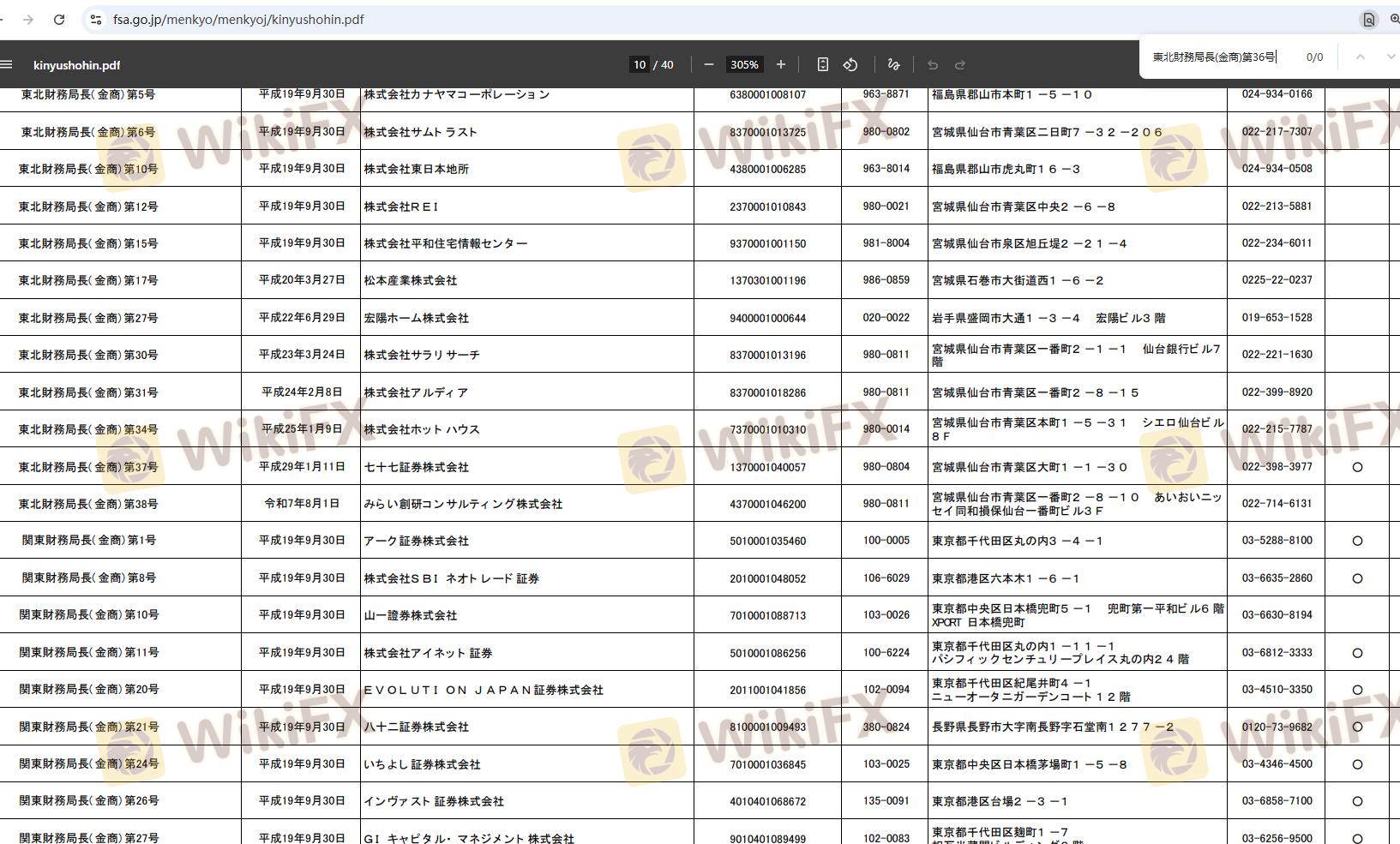Click company name アーク証券株式会社
This screenshot has height=844, width=1400.
point(417,541)
